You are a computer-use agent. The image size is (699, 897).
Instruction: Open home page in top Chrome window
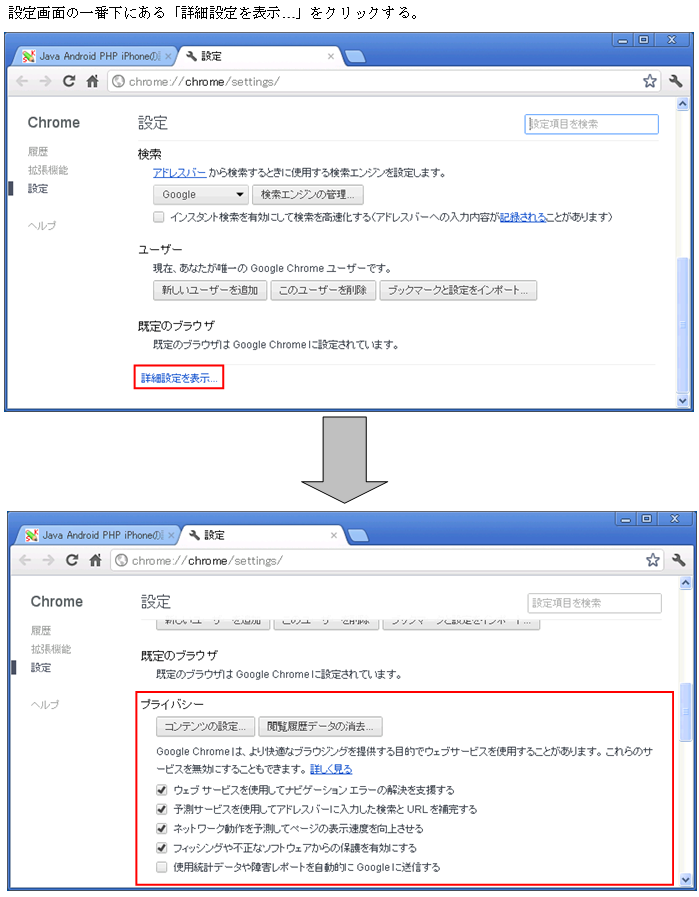tap(92, 81)
